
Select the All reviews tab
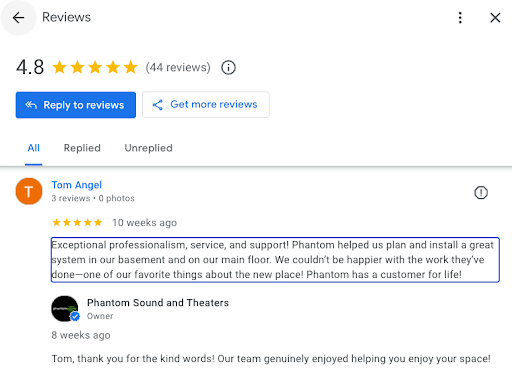coord(34,148)
